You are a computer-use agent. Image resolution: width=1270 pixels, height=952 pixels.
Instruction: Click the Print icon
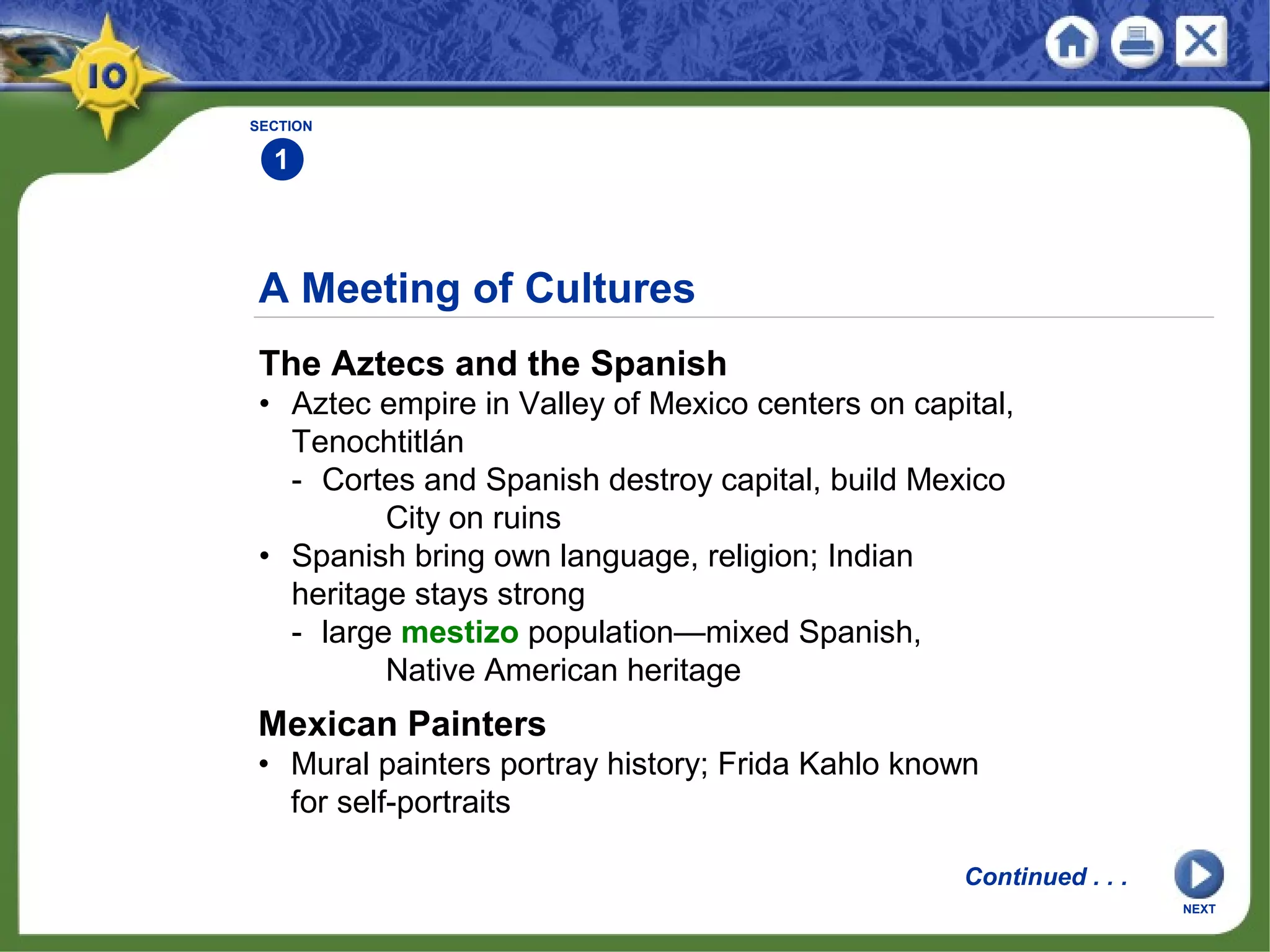click(x=1137, y=42)
